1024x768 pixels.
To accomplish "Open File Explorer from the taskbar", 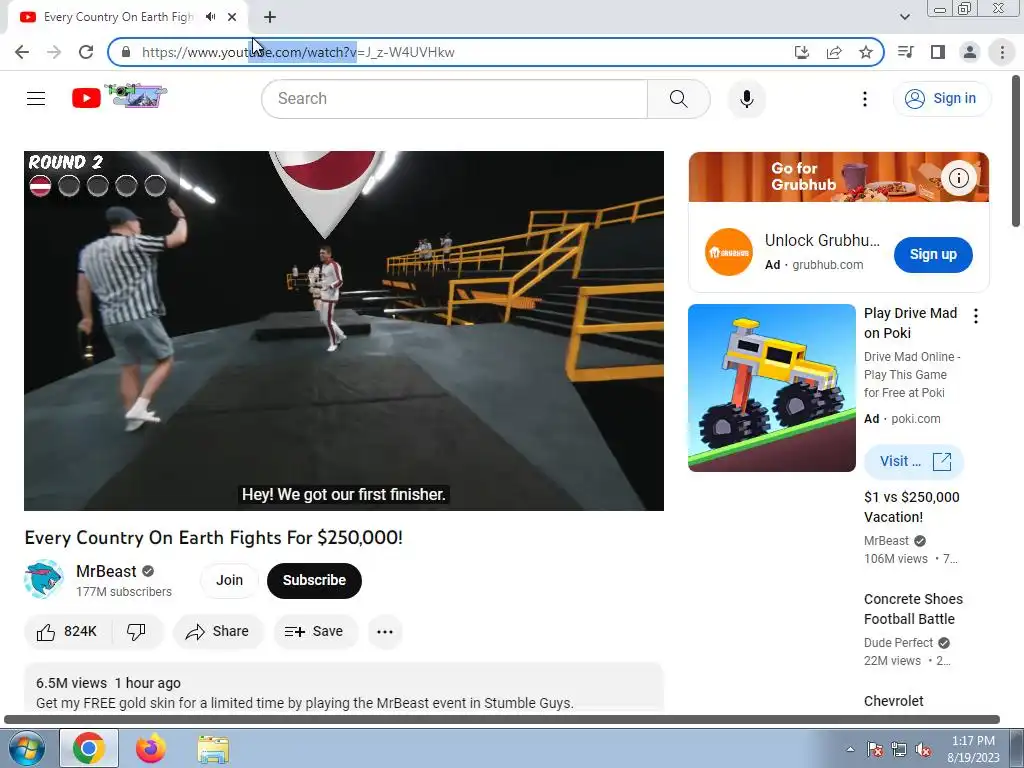I will pos(213,750).
